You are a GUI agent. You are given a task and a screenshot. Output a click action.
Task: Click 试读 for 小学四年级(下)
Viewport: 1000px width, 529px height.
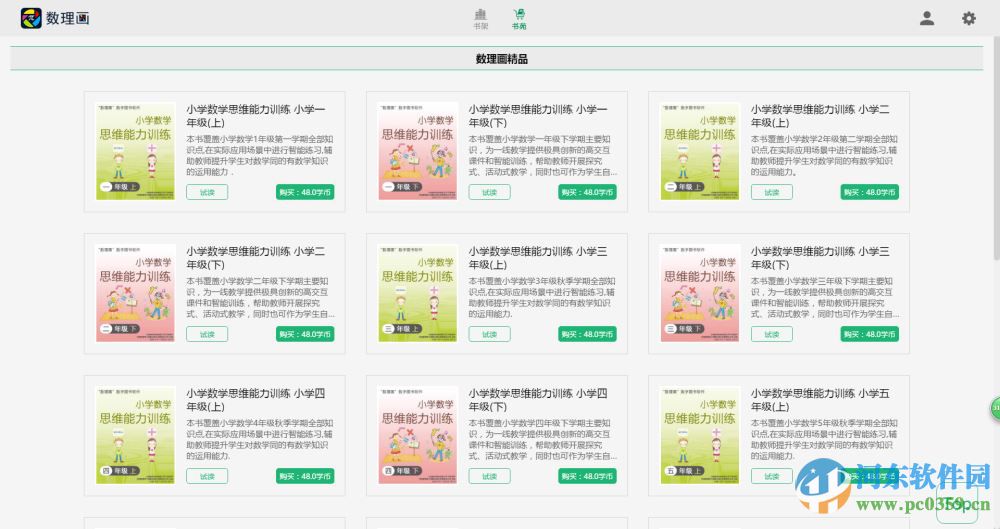point(490,476)
